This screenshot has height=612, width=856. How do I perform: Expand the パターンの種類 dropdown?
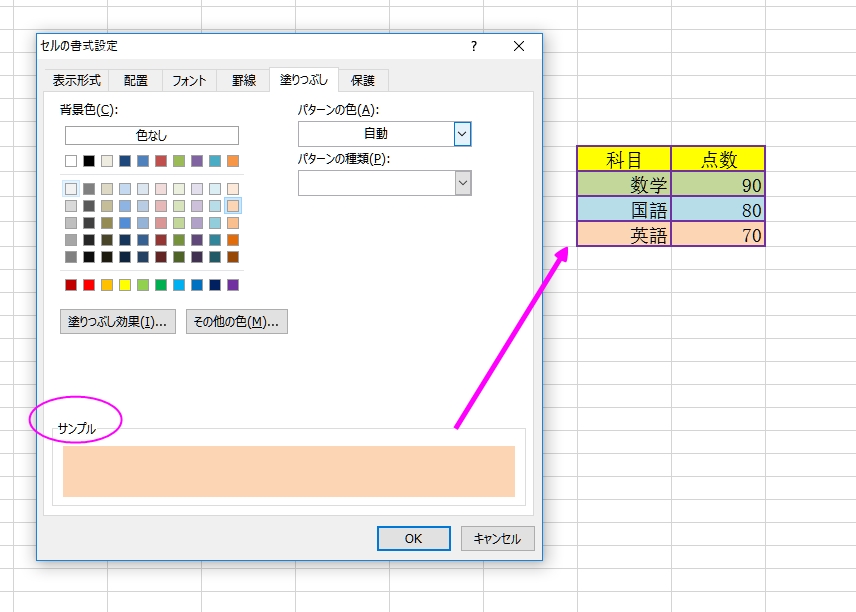coord(462,182)
